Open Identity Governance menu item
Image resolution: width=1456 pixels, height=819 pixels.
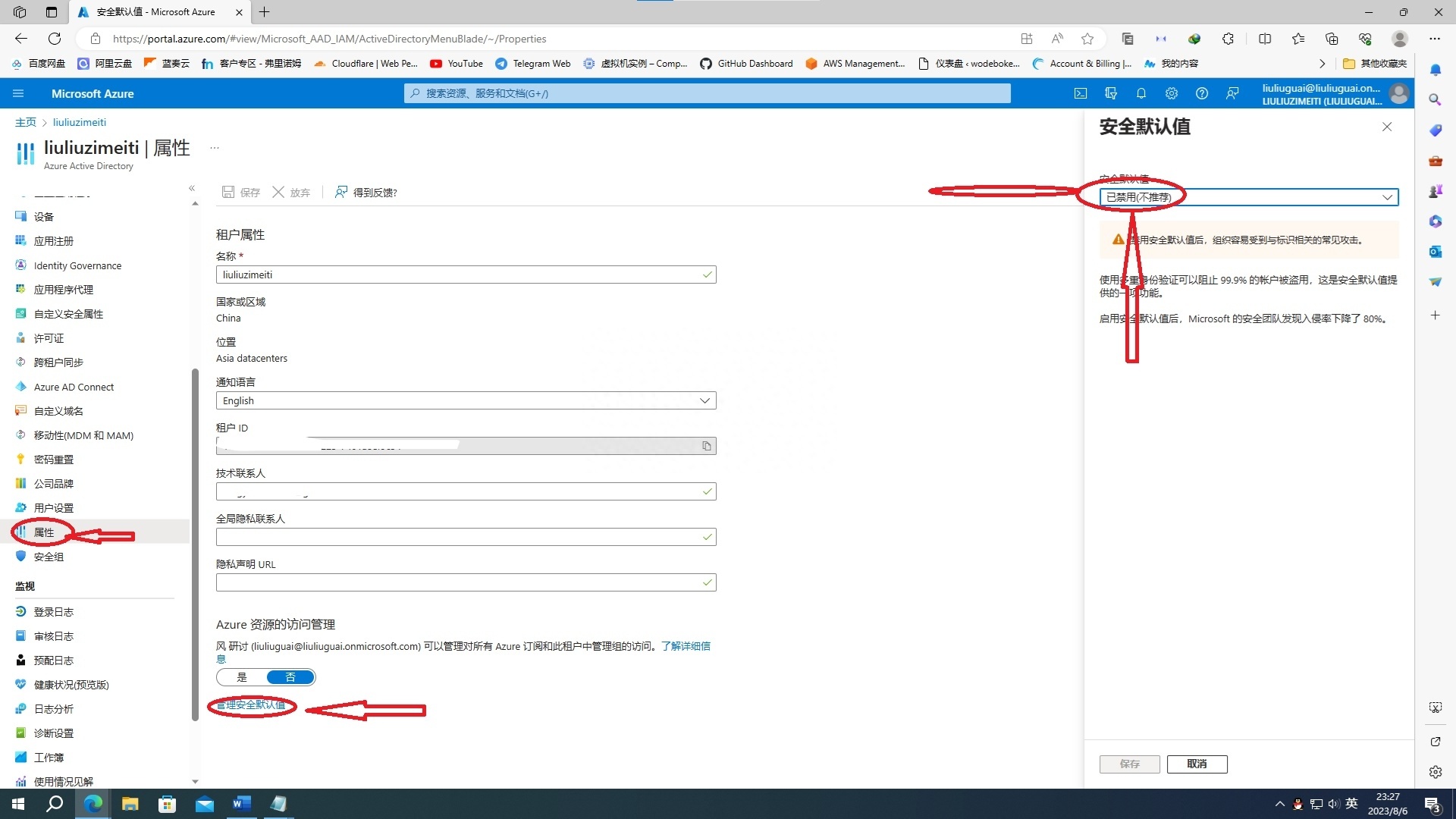(77, 265)
